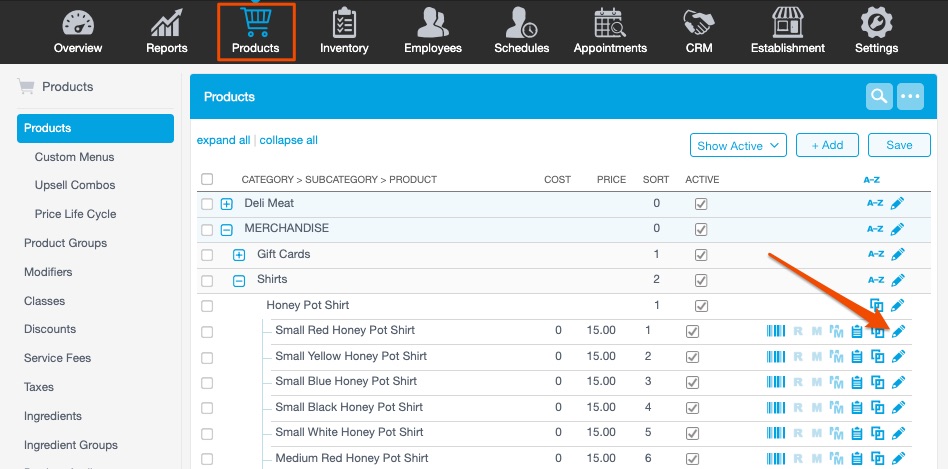
Task: Open Custom Menus in the sidebar
Action: 74,157
